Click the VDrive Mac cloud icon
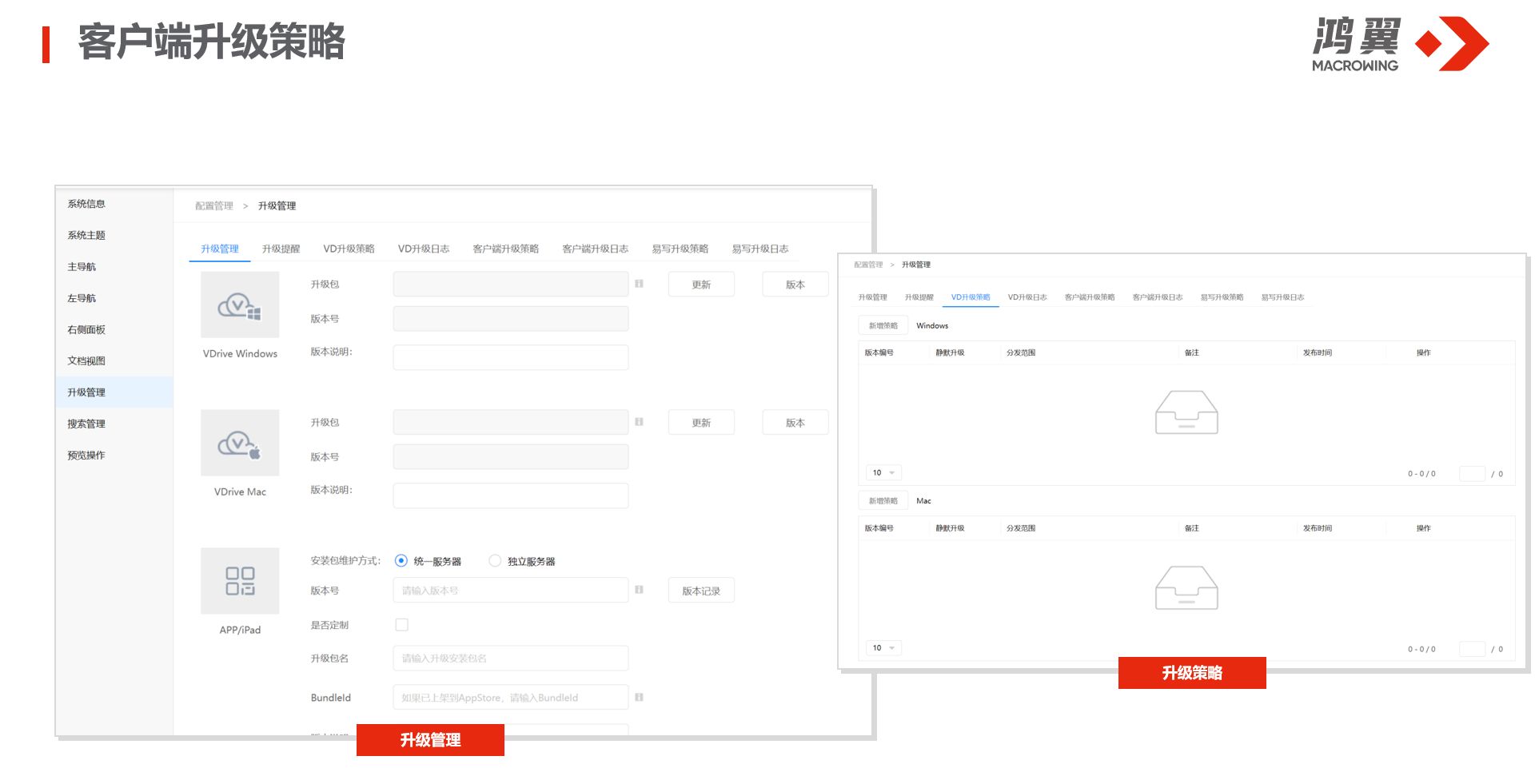Screen dimensions: 1535x784 coord(240,443)
